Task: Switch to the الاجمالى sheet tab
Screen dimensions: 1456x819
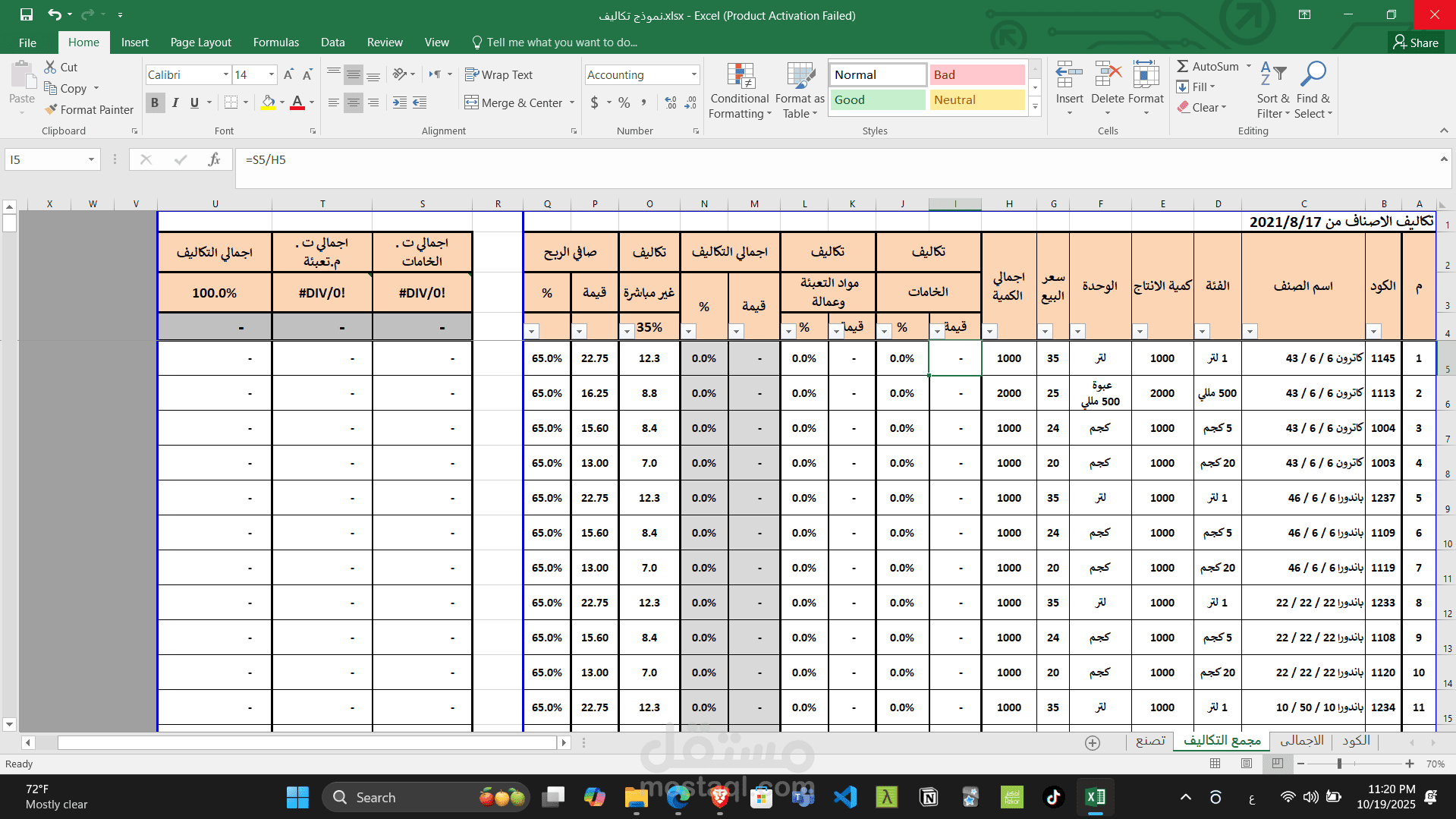Action: point(1302,741)
